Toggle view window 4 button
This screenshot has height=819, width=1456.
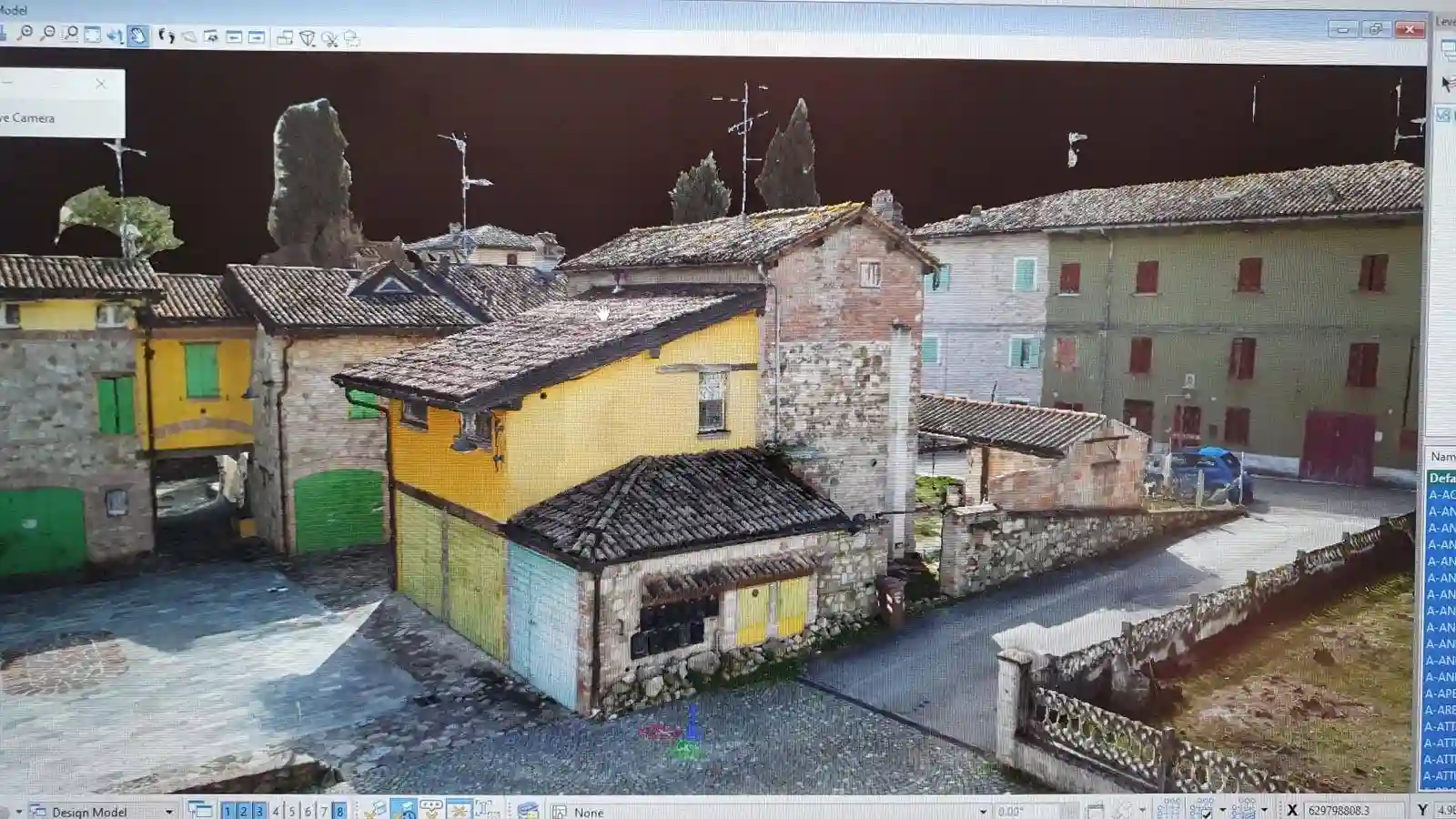[x=276, y=811]
